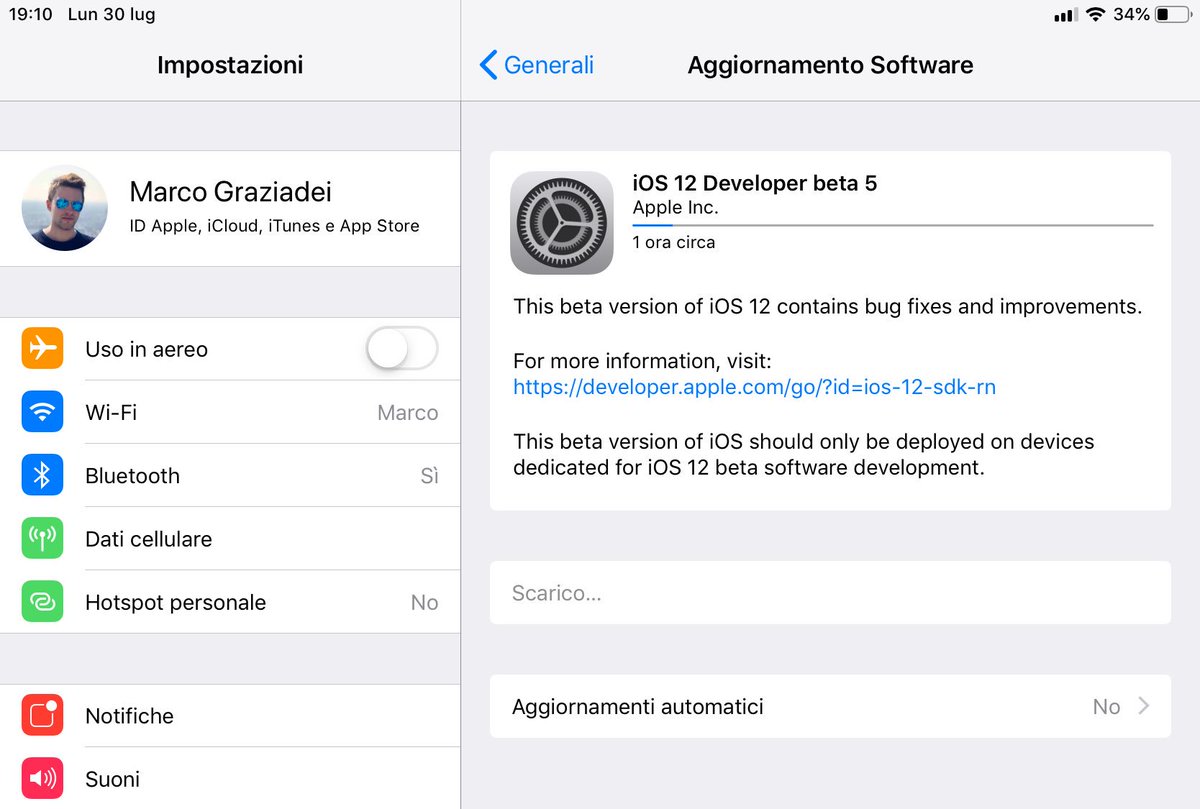This screenshot has height=809, width=1200.
Task: Toggle the Uso in aereo switch
Action: pyautogui.click(x=402, y=349)
